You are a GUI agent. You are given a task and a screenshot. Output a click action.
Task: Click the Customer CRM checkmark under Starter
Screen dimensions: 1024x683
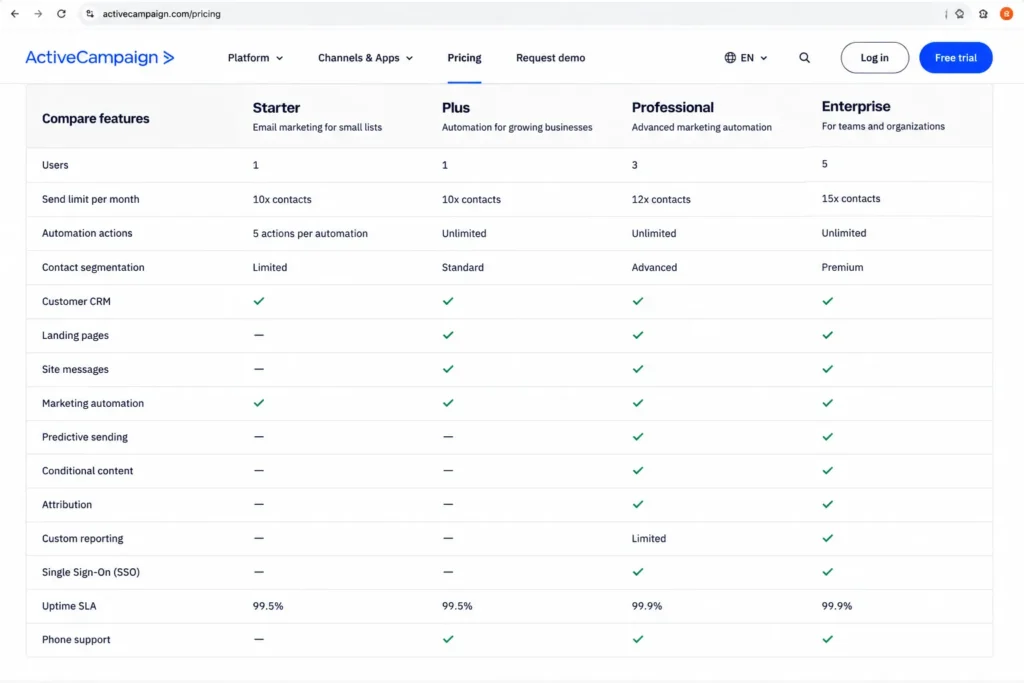tap(259, 301)
